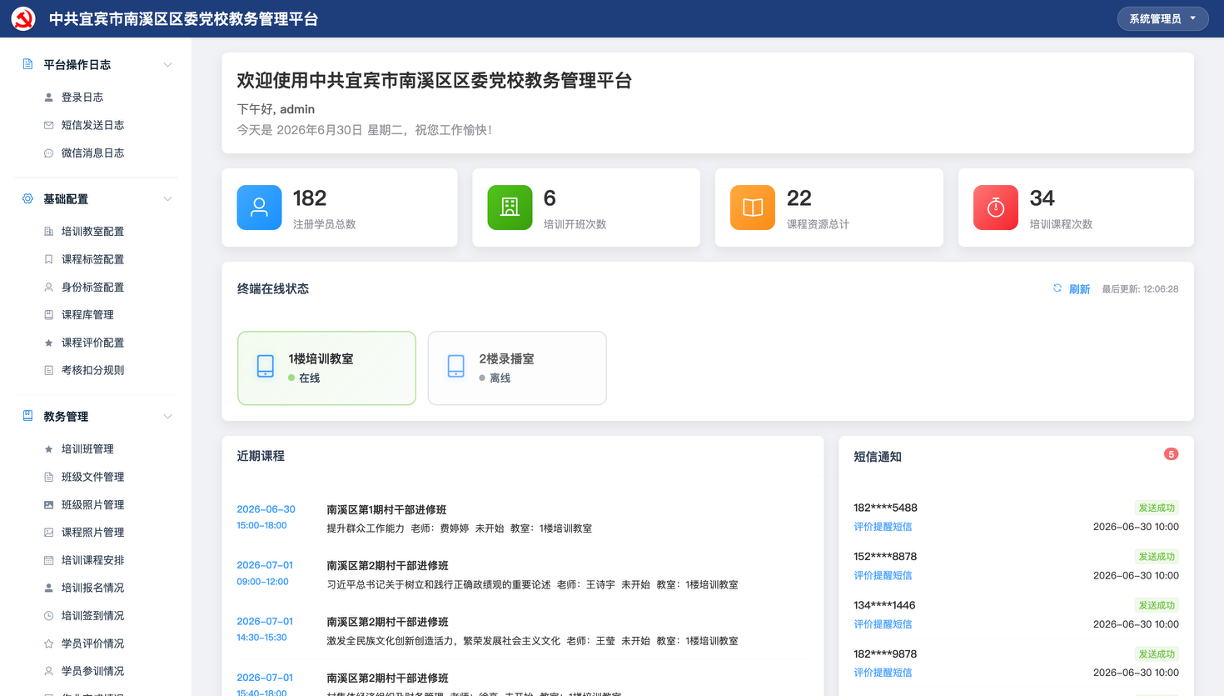Click the 终端在线状态 heading

coord(273,289)
